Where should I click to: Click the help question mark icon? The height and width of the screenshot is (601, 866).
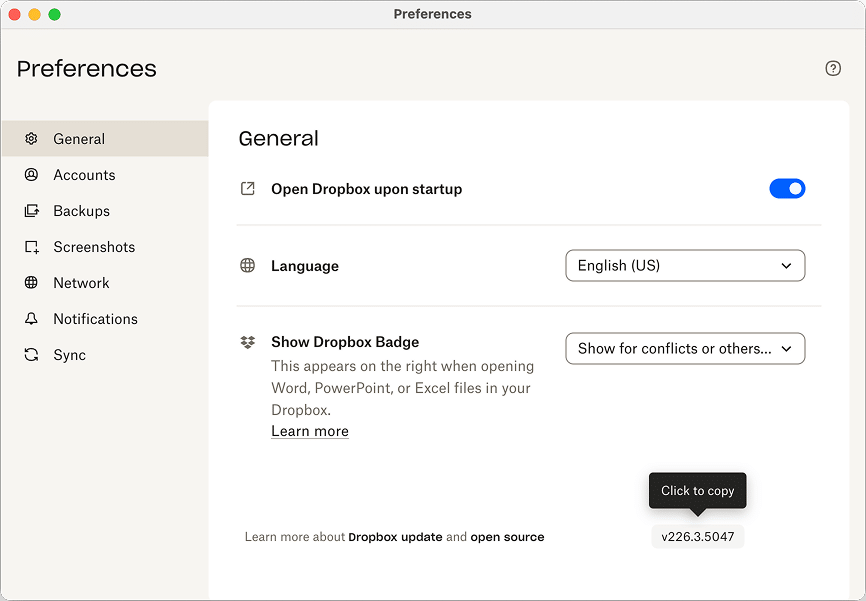[x=833, y=68]
